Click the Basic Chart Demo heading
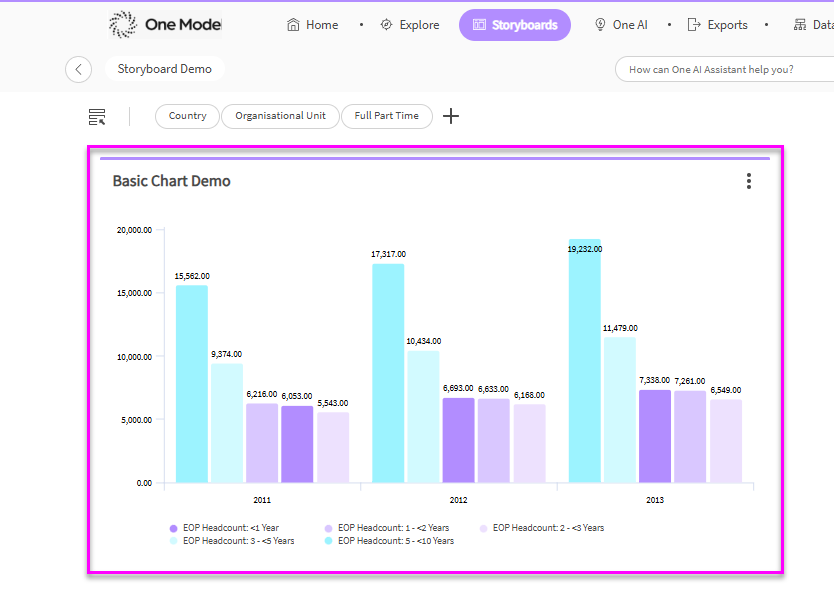Image resolution: width=834 pixels, height=600 pixels. [x=171, y=181]
